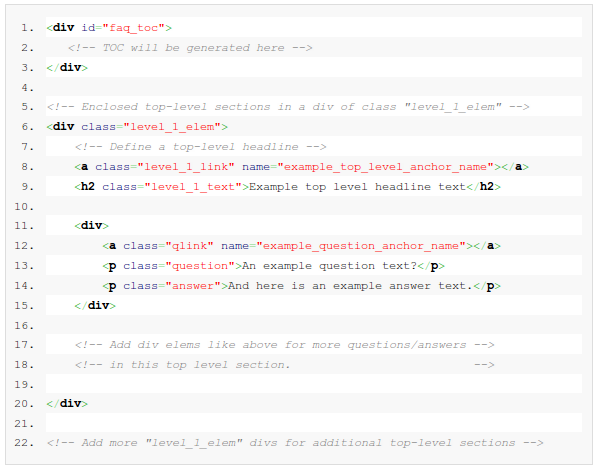The width and height of the screenshot is (596, 469).
Task: Click line number 16.
Action: pyautogui.click(x=24, y=326)
